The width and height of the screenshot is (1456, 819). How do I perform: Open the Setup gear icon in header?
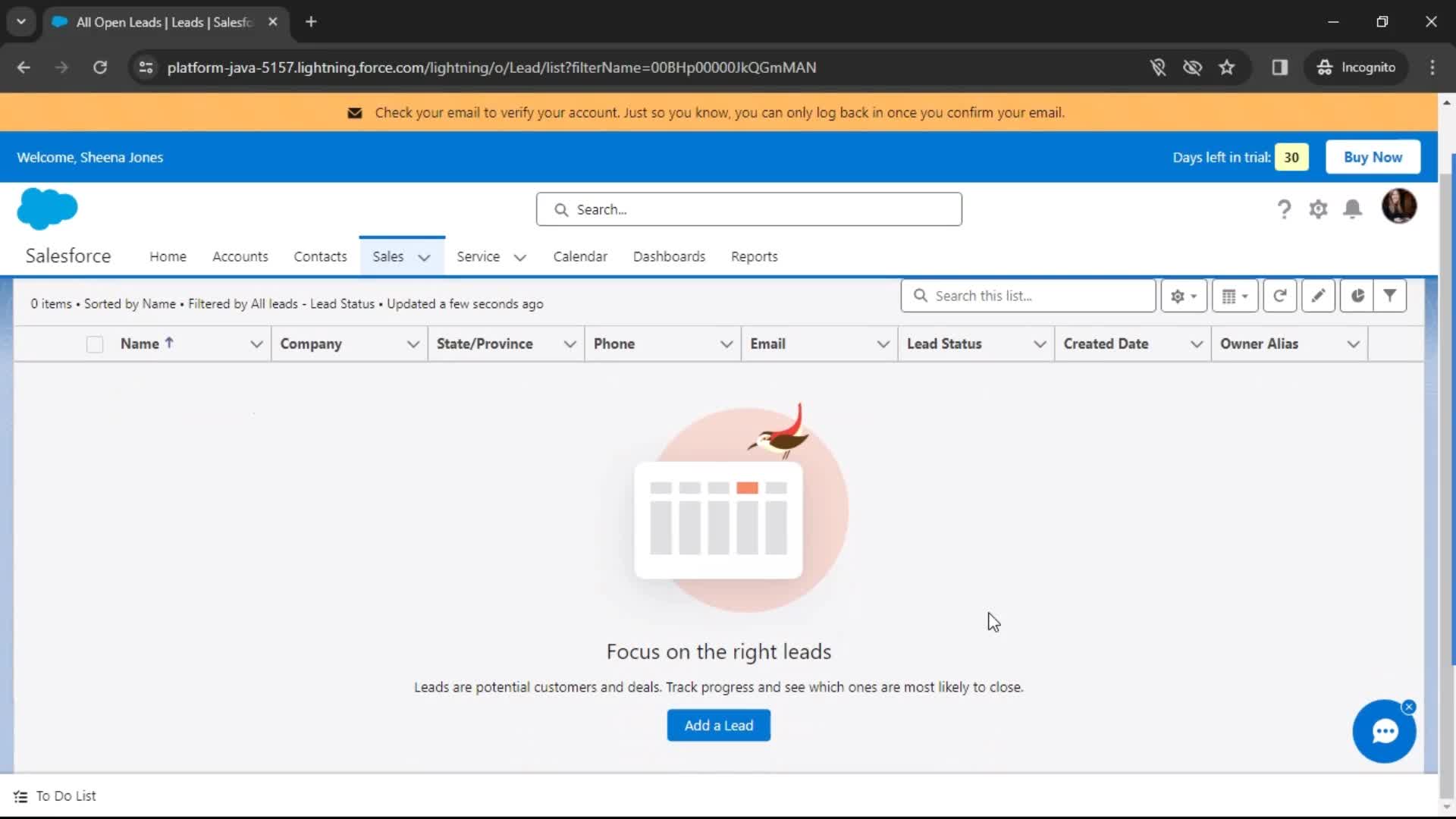[1318, 209]
